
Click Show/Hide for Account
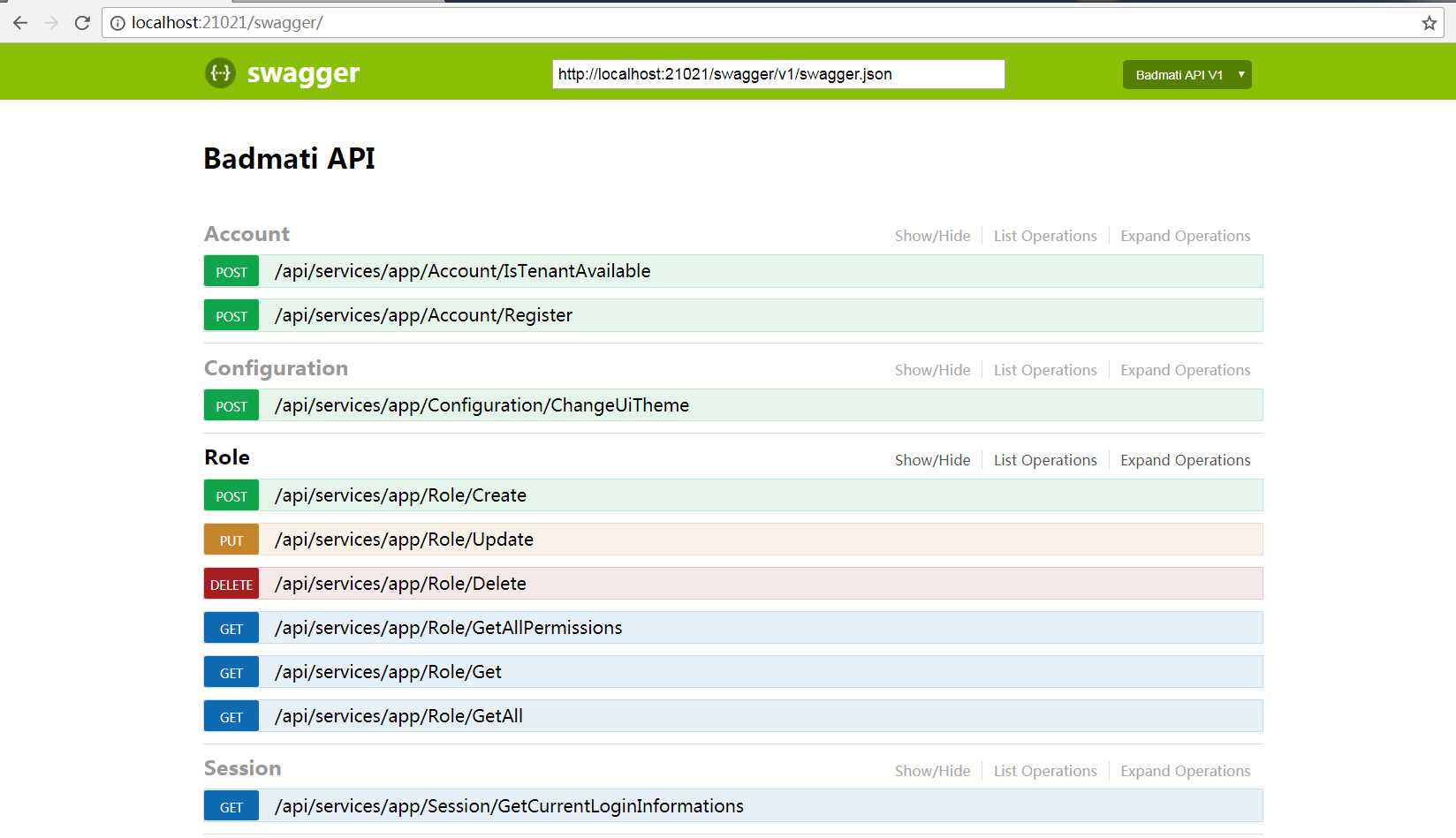coord(932,236)
